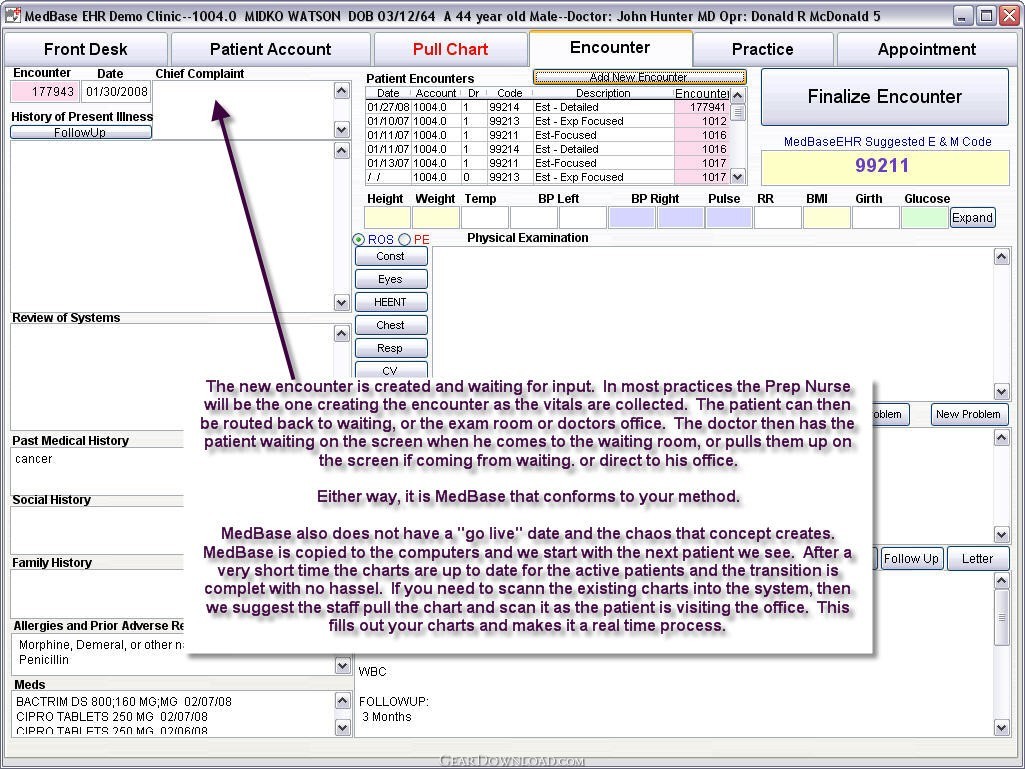The height and width of the screenshot is (769, 1025).
Task: Click the Chest system button
Action: tap(391, 325)
